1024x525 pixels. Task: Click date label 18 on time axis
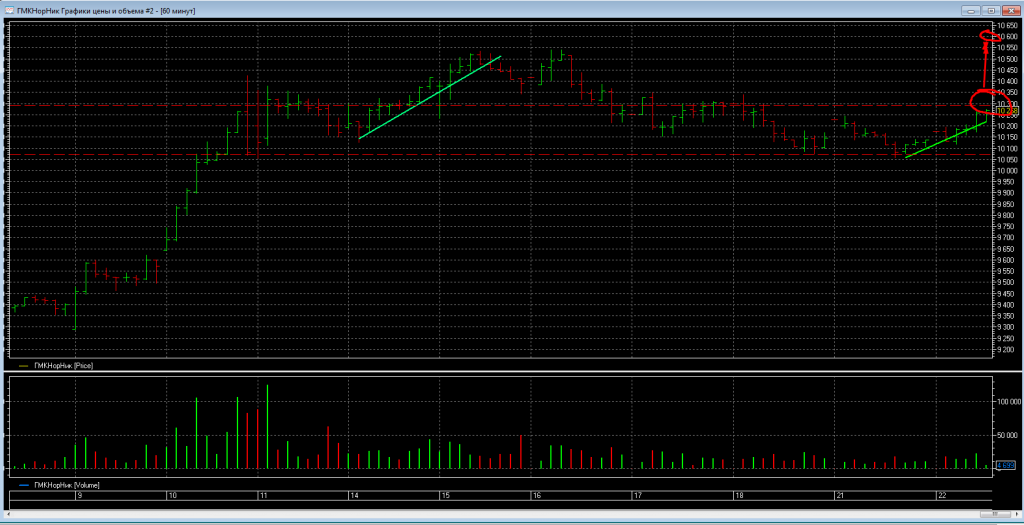click(x=739, y=496)
